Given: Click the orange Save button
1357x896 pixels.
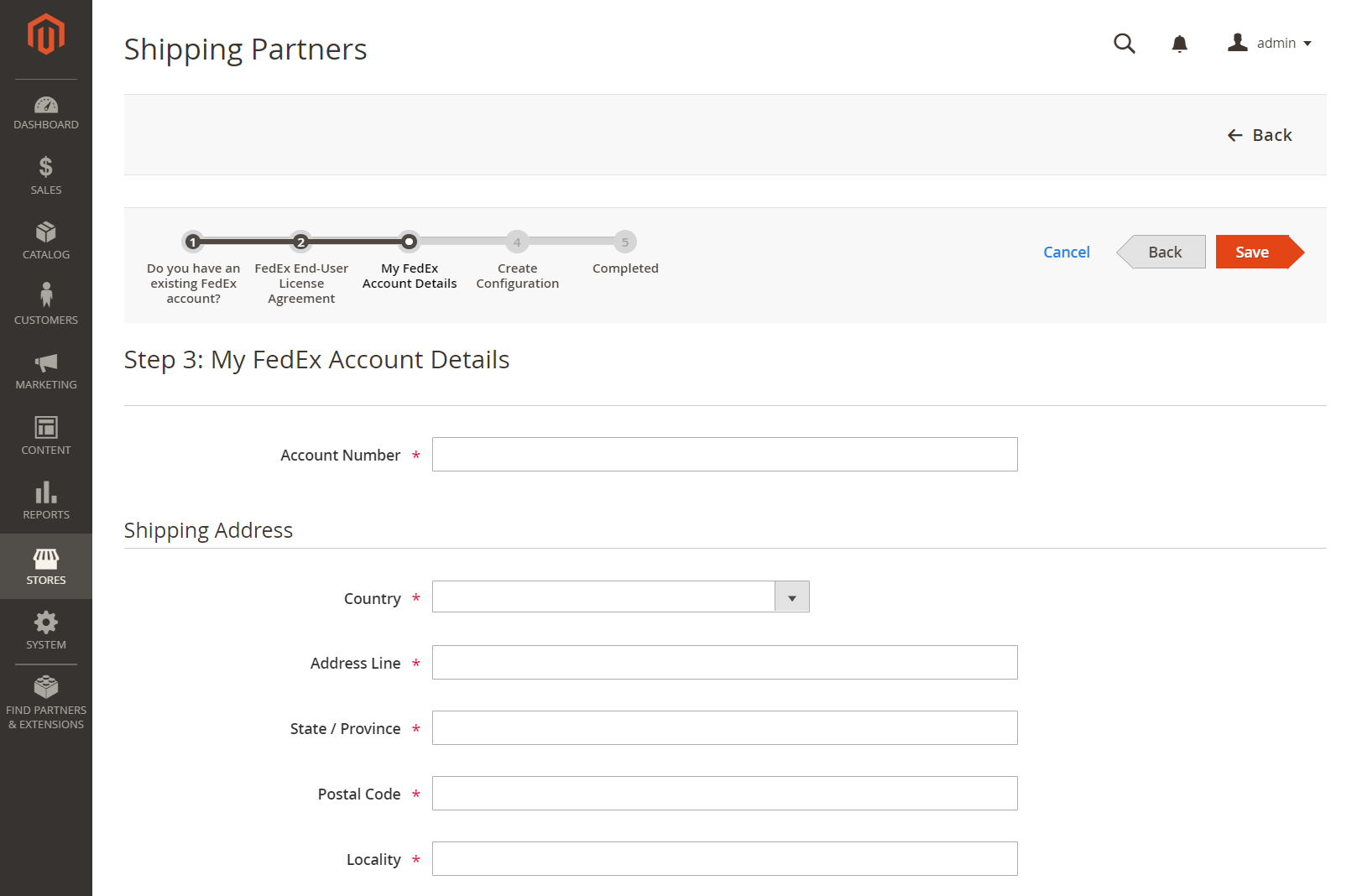Looking at the screenshot, I should (1260, 252).
